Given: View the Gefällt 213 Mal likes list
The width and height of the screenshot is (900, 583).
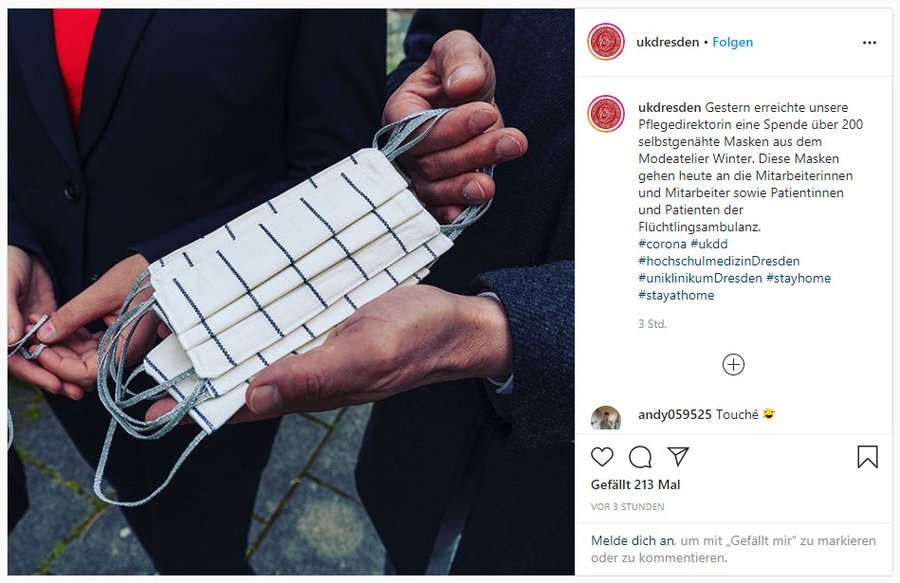Looking at the screenshot, I should pos(635,485).
